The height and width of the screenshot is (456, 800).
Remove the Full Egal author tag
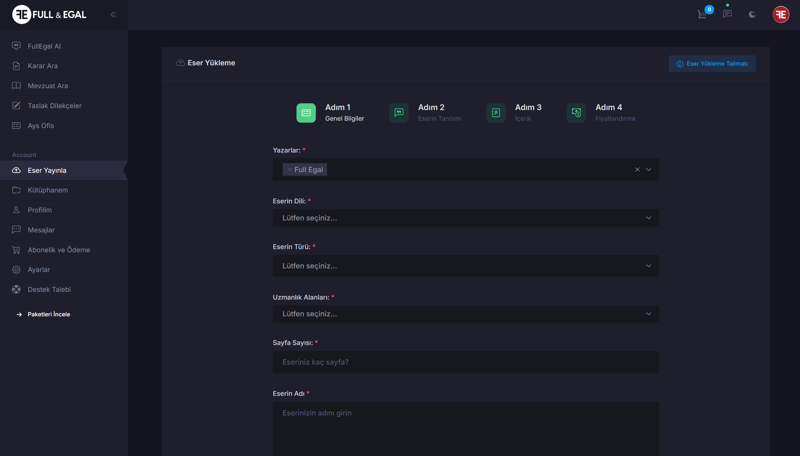[x=289, y=170]
